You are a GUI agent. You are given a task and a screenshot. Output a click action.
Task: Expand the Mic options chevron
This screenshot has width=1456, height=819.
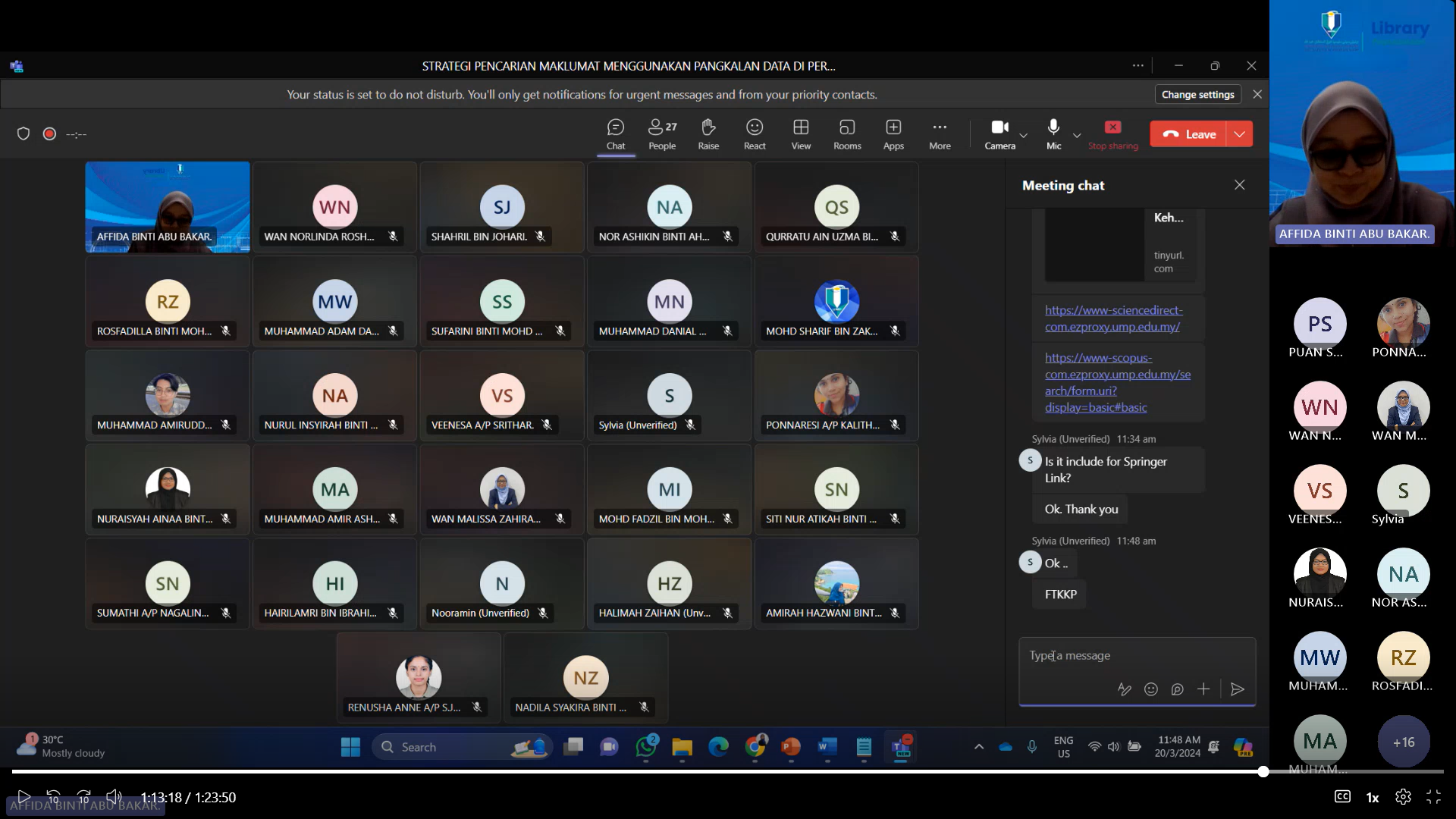click(1077, 135)
